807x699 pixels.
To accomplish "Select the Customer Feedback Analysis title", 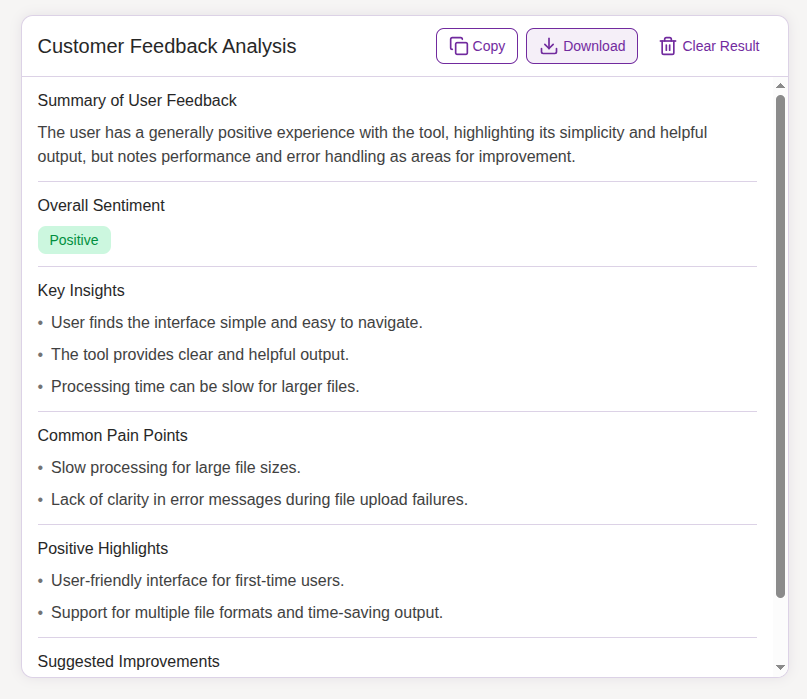I will [x=167, y=46].
